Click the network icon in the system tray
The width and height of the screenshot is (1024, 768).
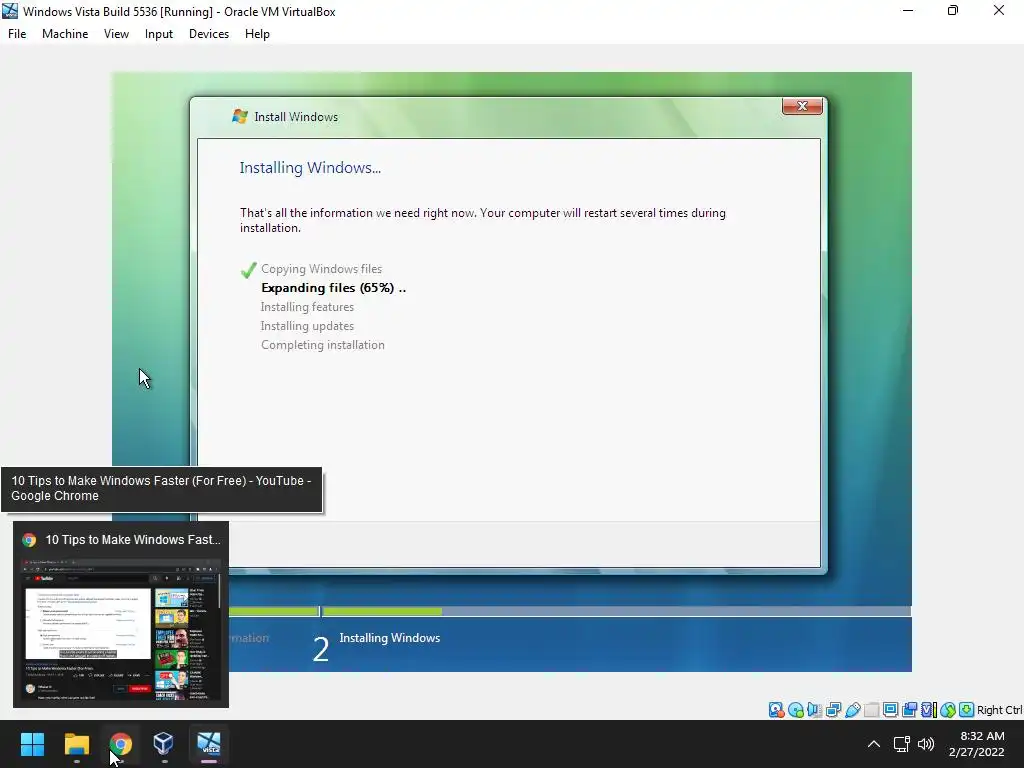pyautogui.click(x=902, y=744)
